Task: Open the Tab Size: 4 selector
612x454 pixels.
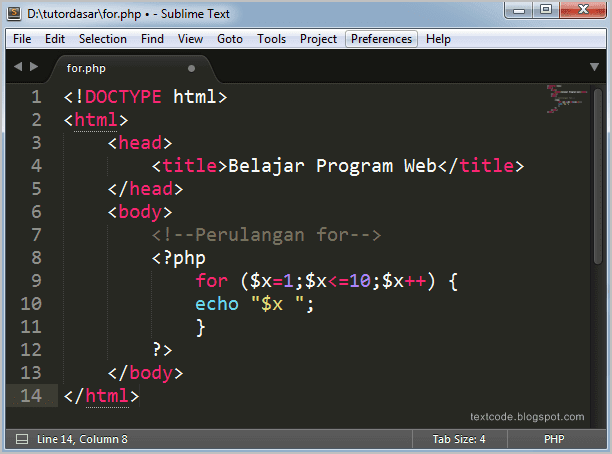Action: (459, 439)
